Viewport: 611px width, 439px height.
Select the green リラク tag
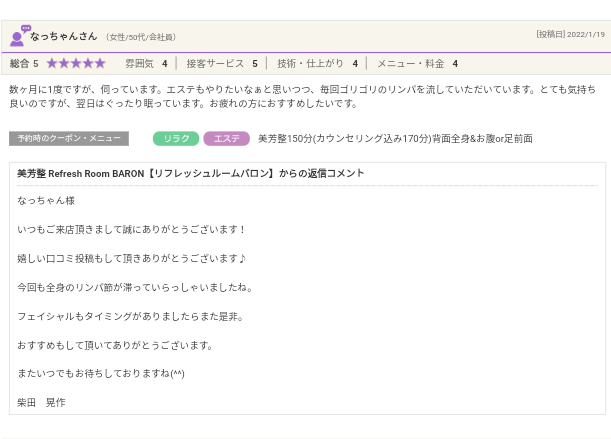coord(176,139)
